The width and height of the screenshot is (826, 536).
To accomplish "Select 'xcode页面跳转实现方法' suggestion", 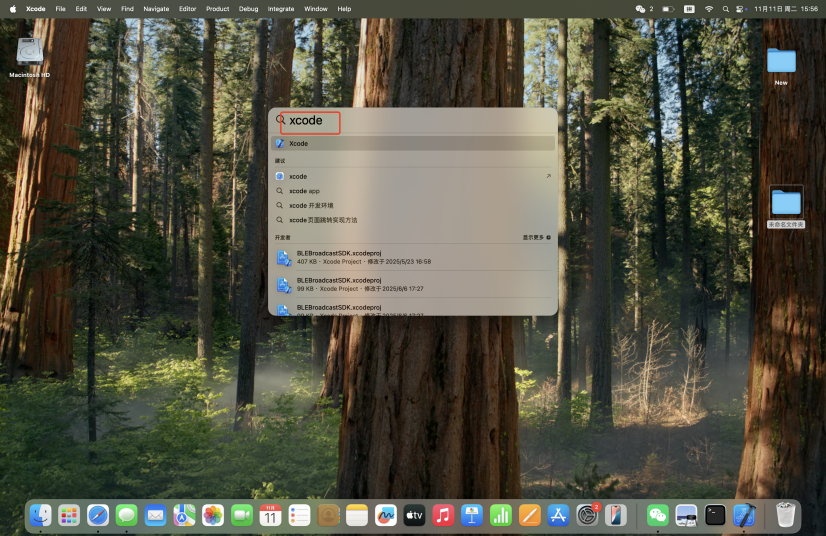I will click(413, 220).
